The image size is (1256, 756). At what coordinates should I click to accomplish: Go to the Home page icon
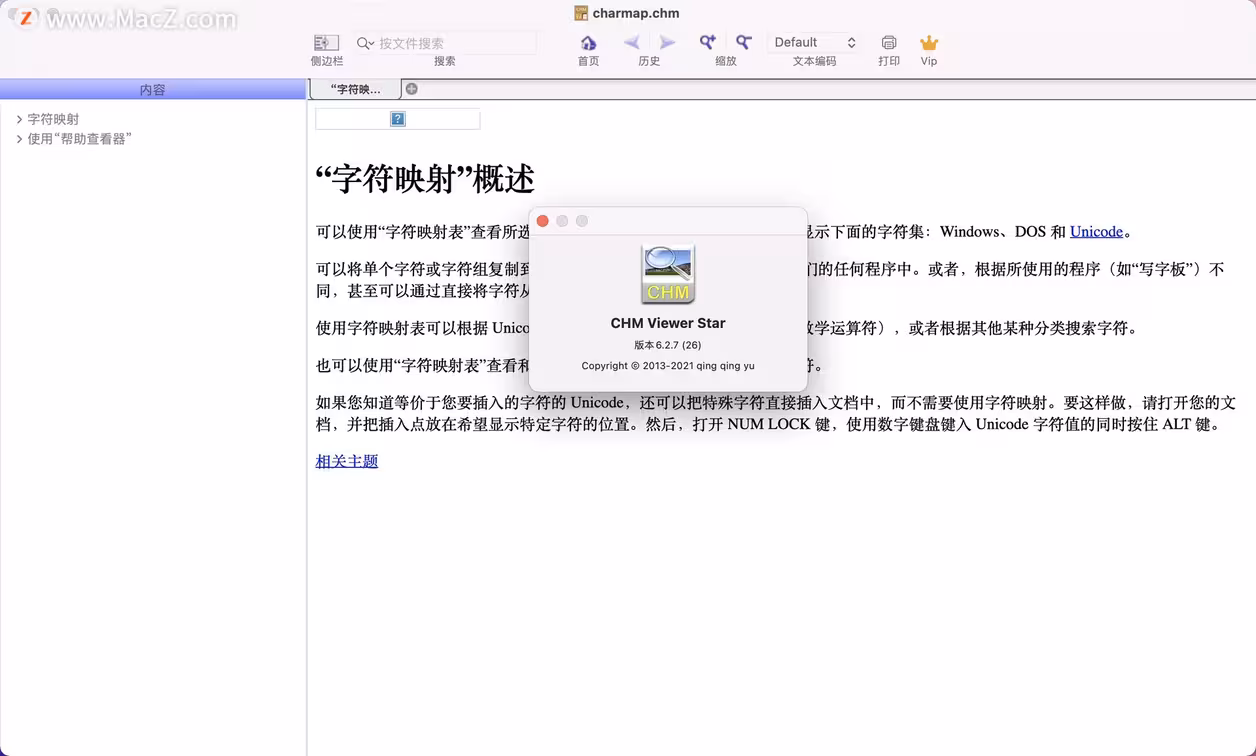(x=588, y=43)
